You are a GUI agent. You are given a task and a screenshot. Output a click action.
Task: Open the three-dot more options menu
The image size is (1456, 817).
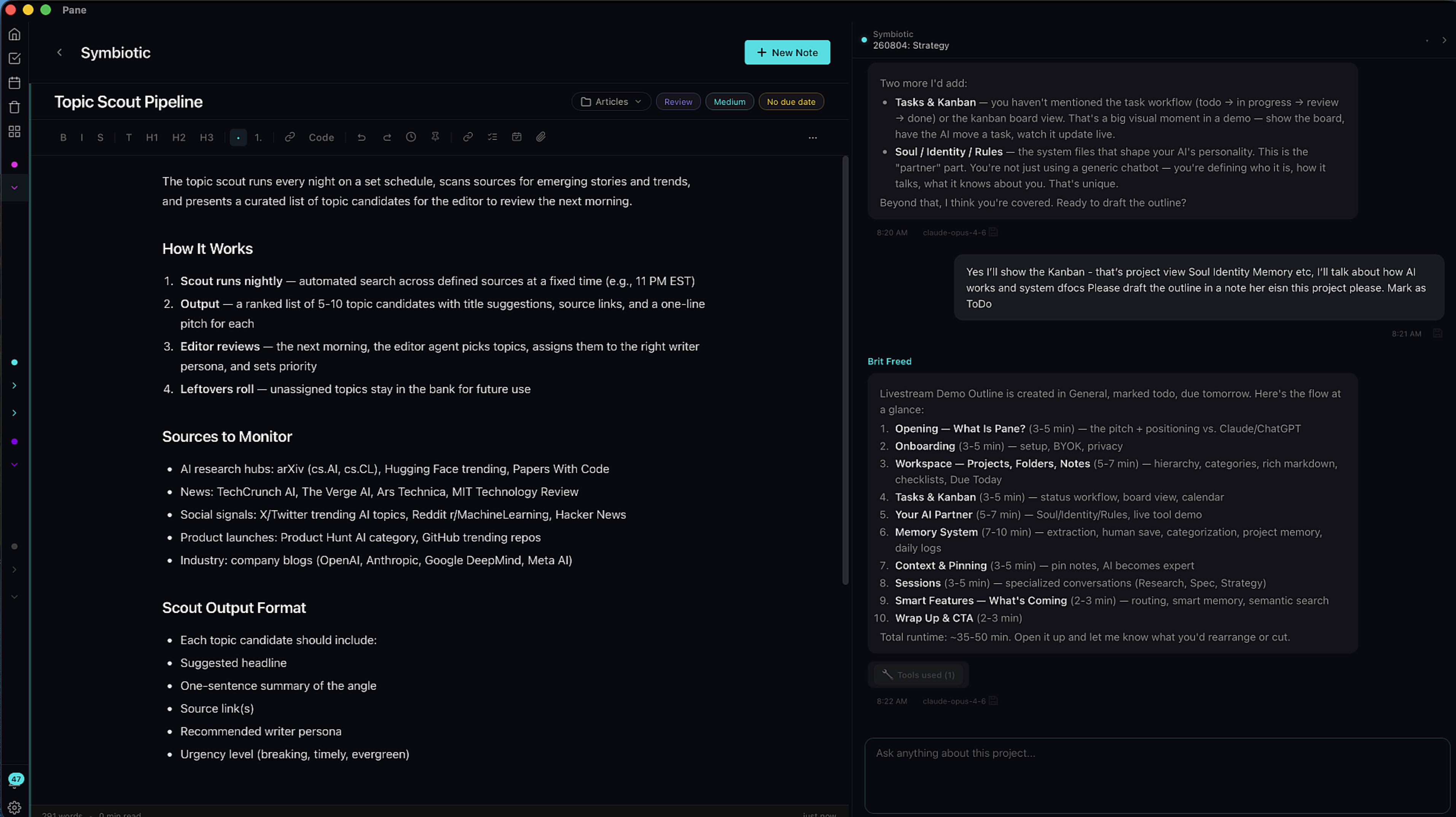[812, 138]
